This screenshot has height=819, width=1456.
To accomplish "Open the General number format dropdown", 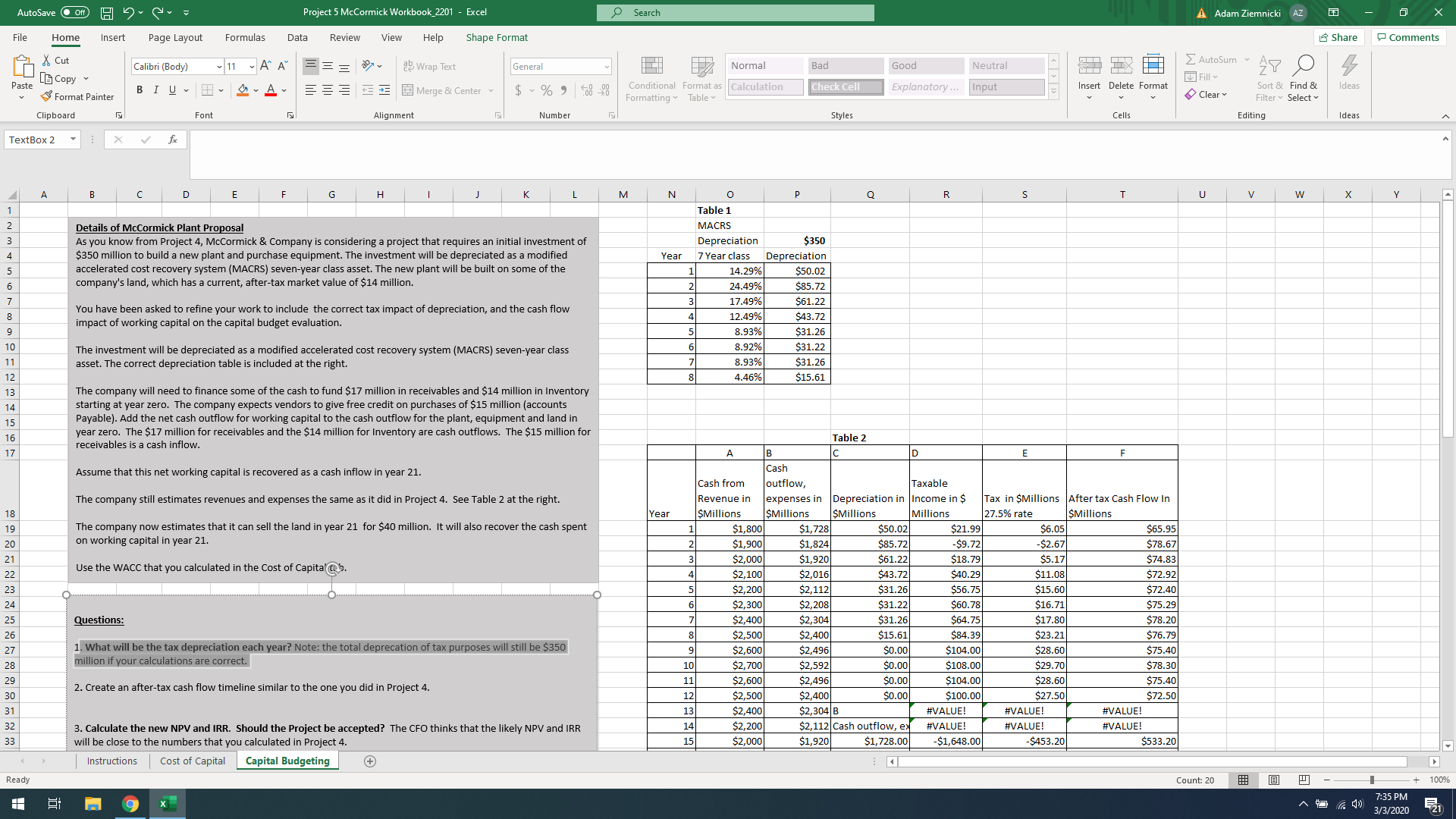I will coord(607,67).
